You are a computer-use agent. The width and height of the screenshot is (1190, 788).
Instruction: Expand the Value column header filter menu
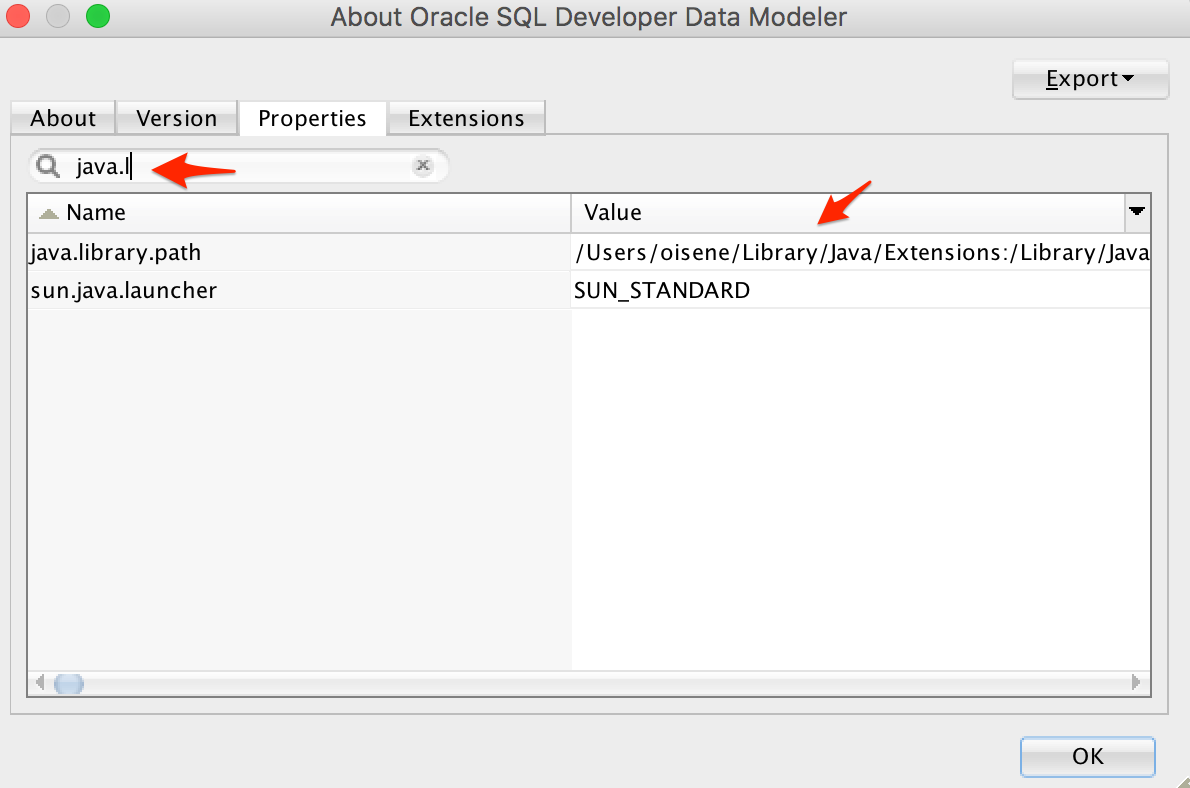1137,212
